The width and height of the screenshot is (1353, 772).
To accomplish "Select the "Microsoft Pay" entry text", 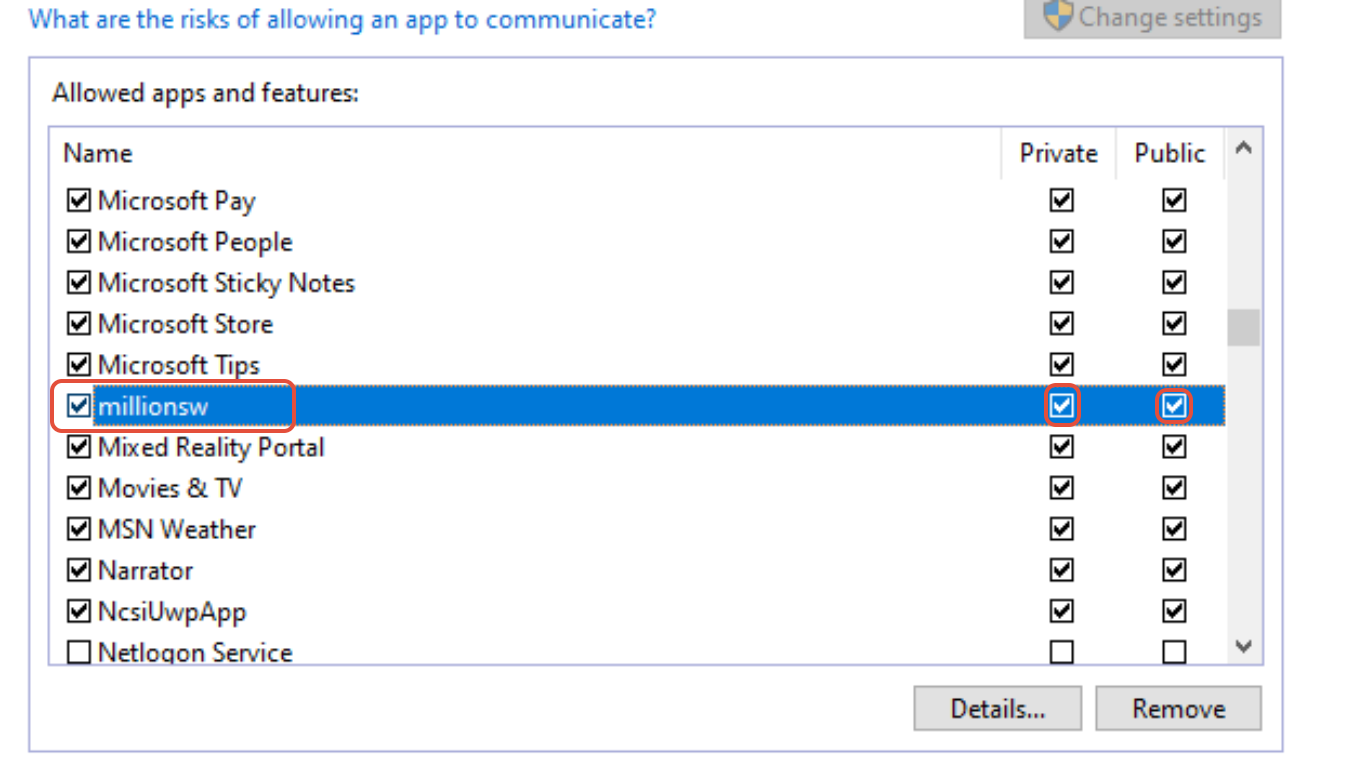I will [177, 201].
